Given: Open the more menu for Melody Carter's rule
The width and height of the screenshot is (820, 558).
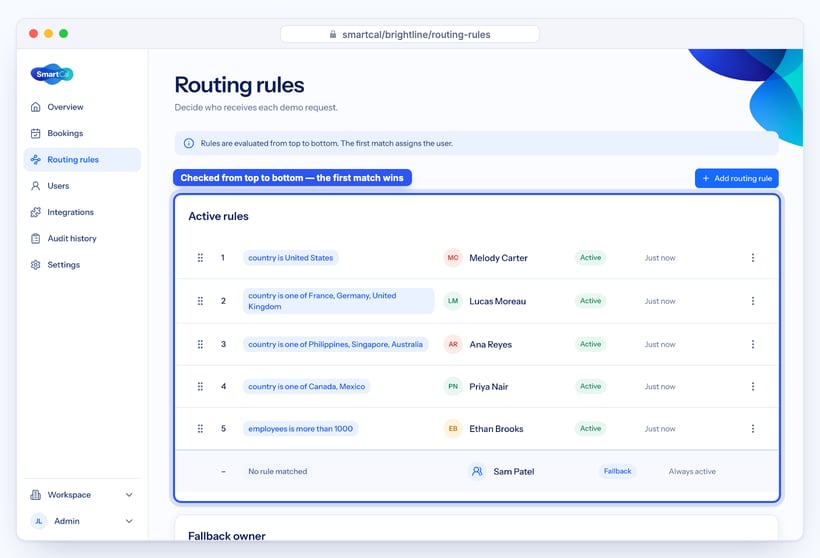Looking at the screenshot, I should tap(753, 258).
